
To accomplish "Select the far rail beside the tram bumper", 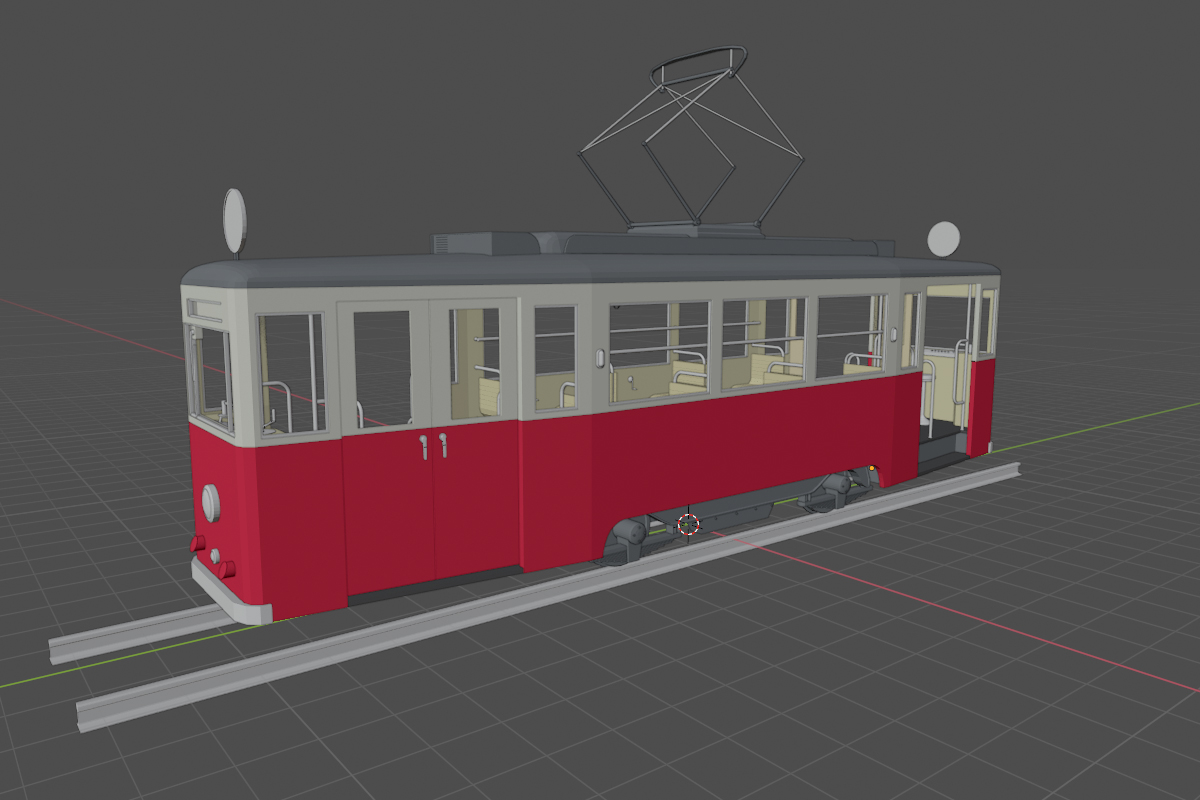I will pyautogui.click(x=130, y=636).
